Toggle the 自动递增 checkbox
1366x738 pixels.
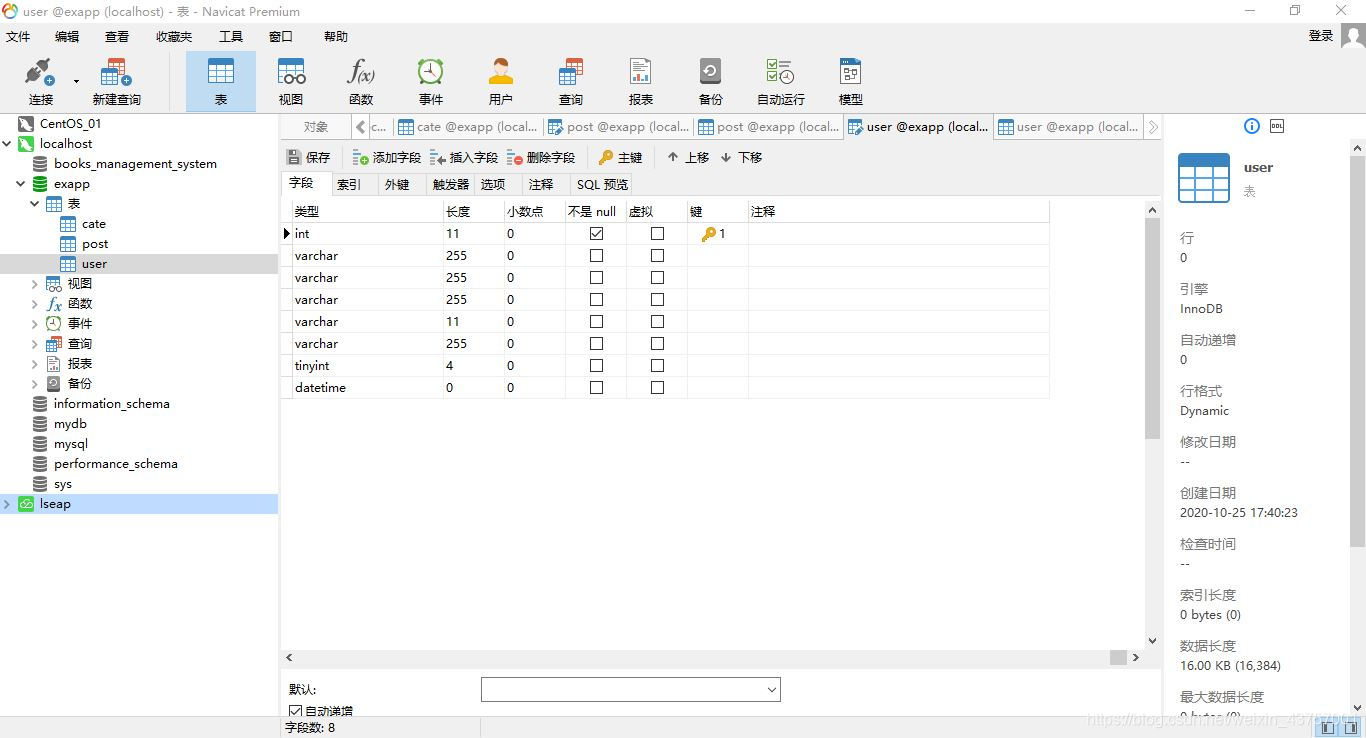(295, 711)
